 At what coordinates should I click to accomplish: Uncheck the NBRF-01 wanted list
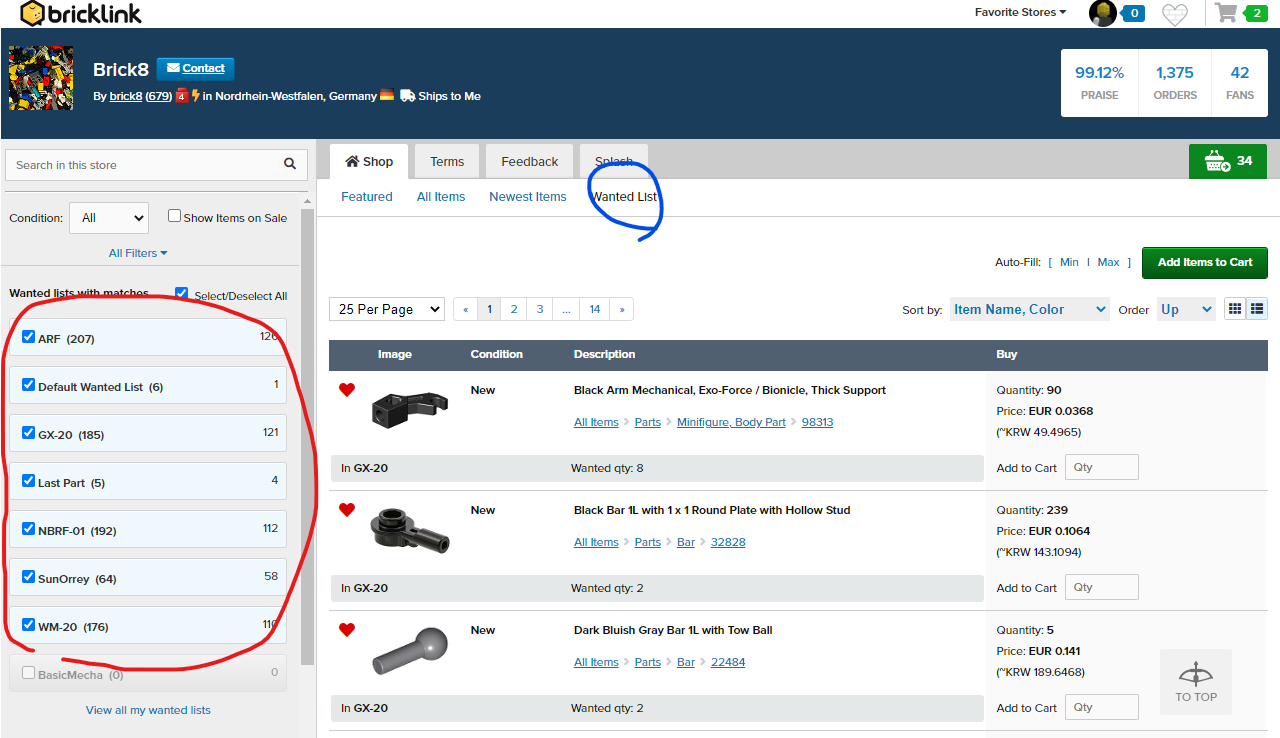(x=29, y=529)
